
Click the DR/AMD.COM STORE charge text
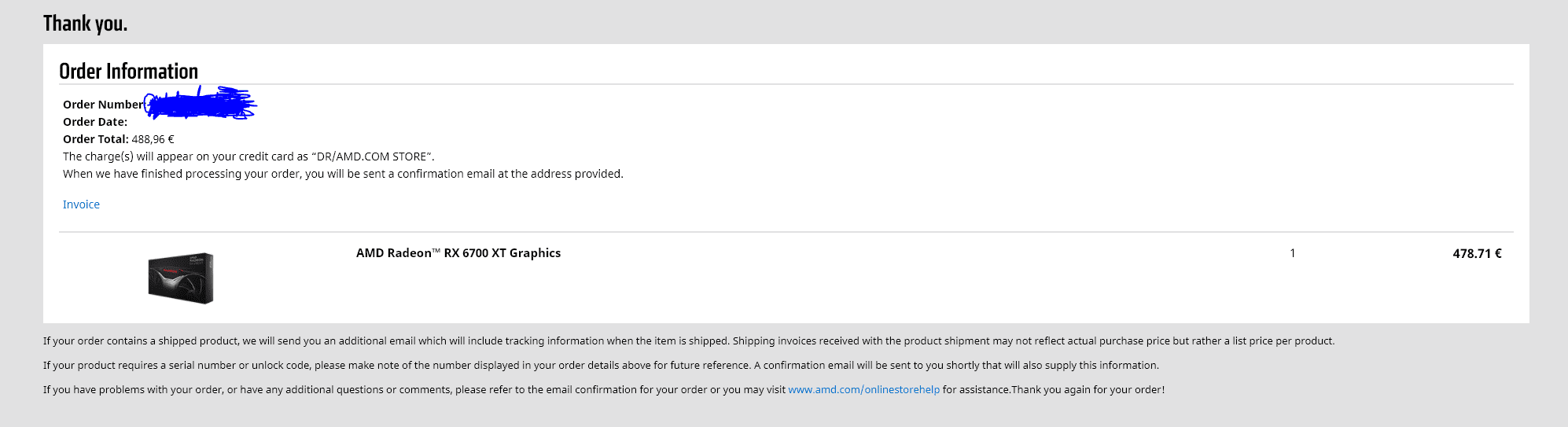click(373, 156)
